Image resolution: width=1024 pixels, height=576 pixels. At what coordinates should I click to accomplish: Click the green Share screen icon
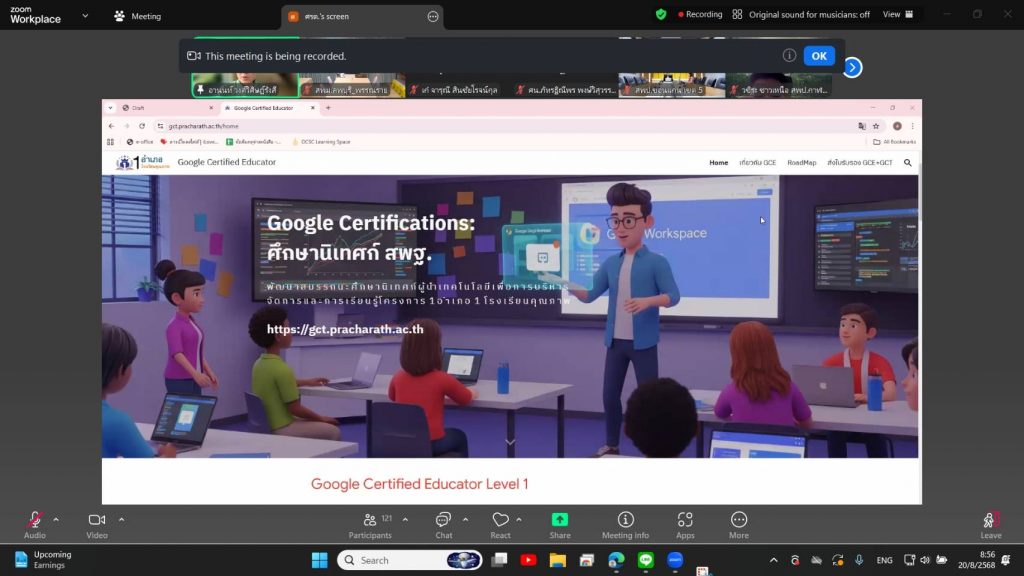(560, 519)
